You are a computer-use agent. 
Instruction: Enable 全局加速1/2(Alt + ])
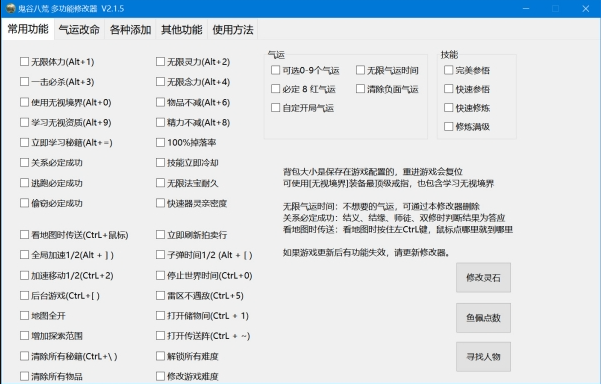click(x=25, y=255)
